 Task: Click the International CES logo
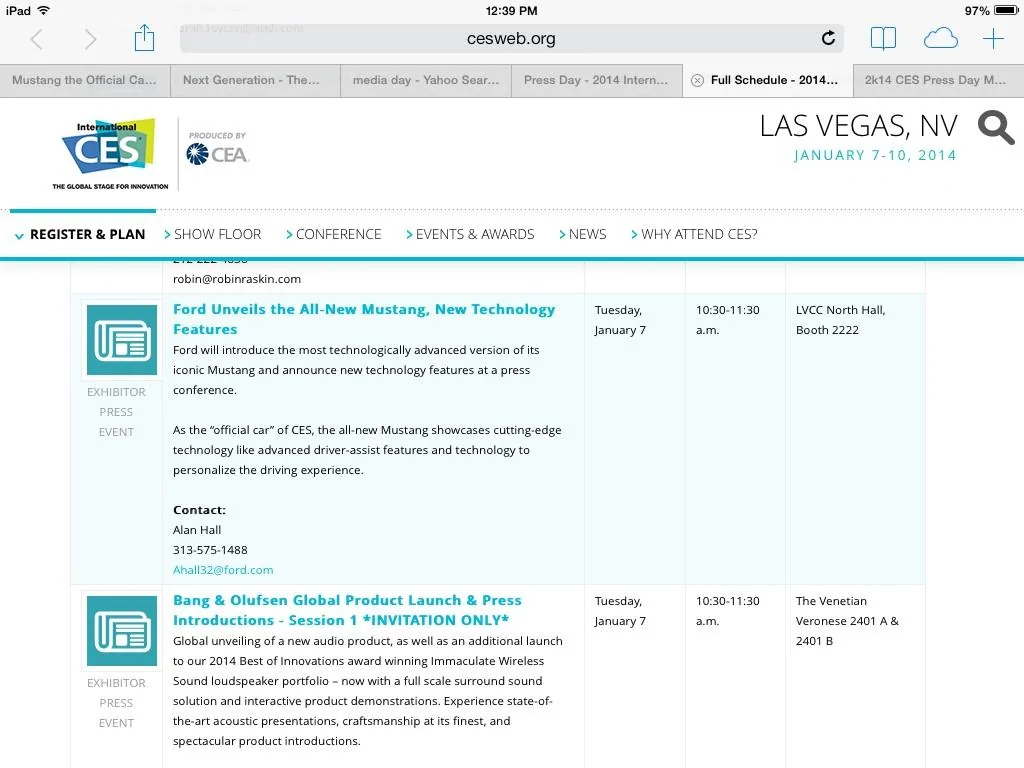[110, 154]
